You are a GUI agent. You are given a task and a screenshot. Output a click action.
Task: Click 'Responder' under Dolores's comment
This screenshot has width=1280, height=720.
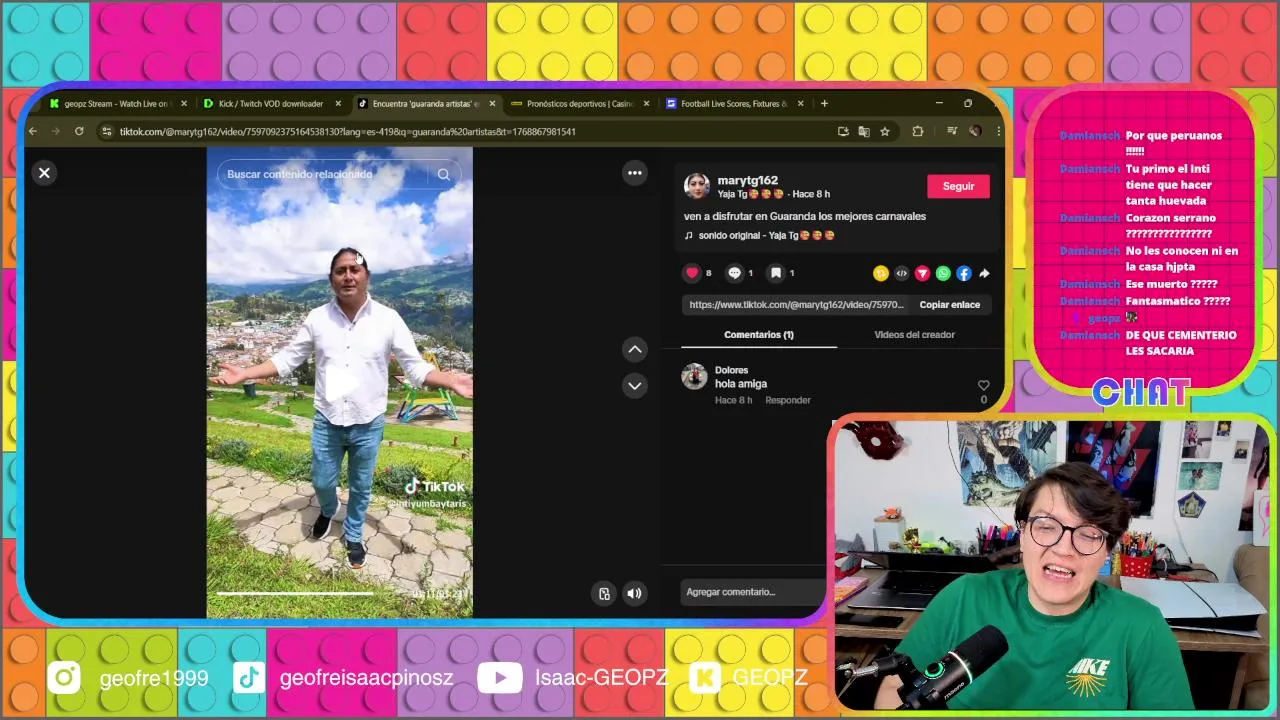pyautogui.click(x=788, y=400)
